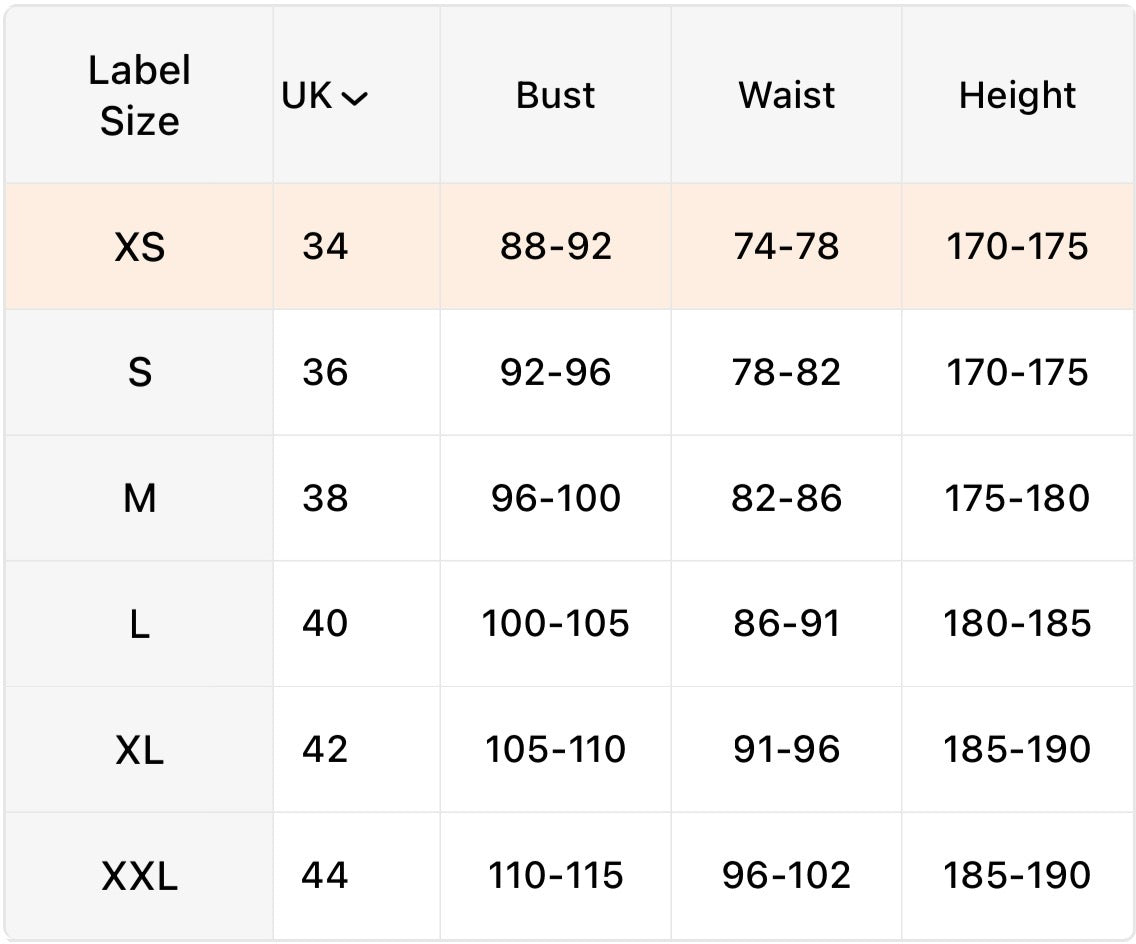Select the S label size cell
Viewport: 1136px width, 944px height.
pyautogui.click(x=140, y=373)
